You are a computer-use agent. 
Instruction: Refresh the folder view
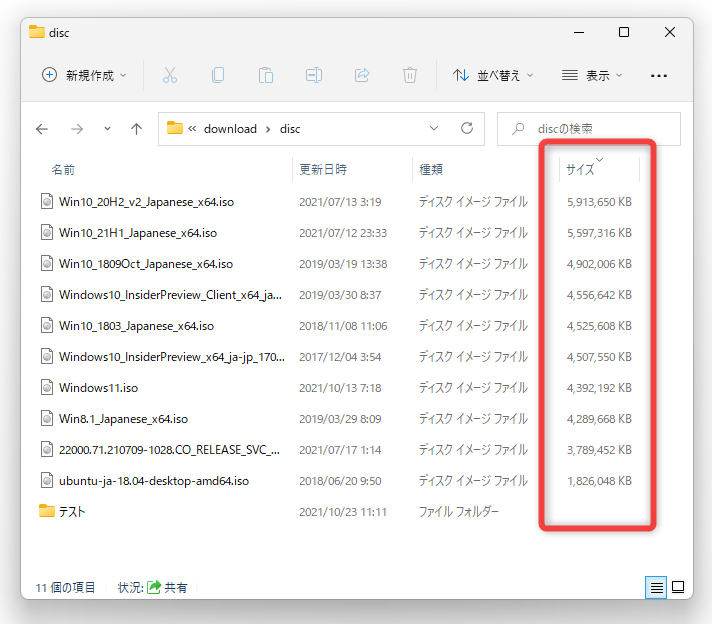click(467, 129)
